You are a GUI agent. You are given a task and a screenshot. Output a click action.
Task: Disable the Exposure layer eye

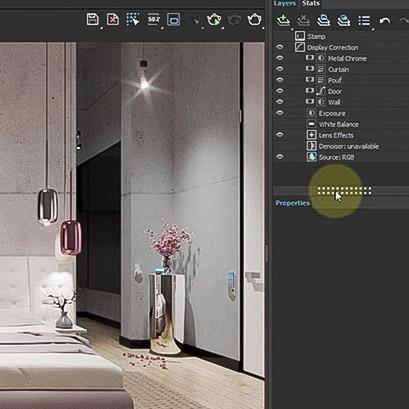tap(280, 113)
